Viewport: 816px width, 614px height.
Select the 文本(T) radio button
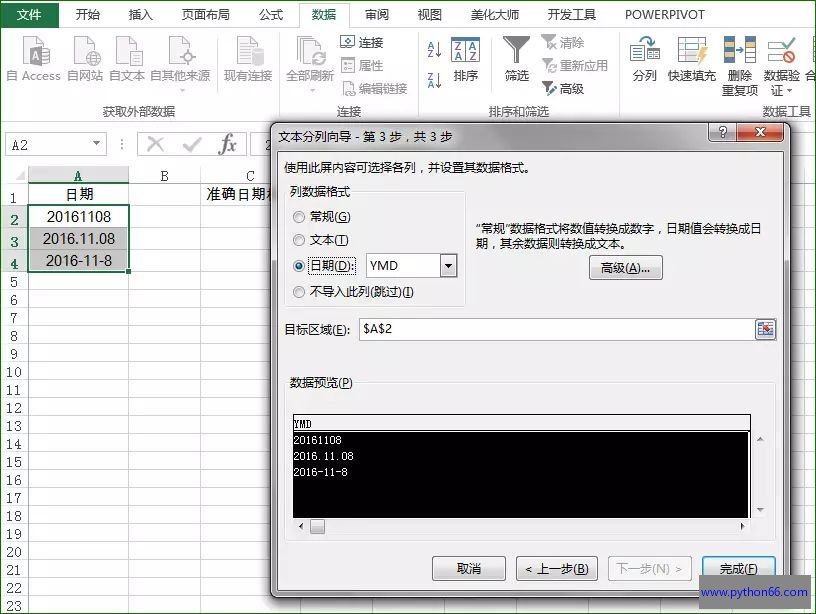(x=298, y=240)
